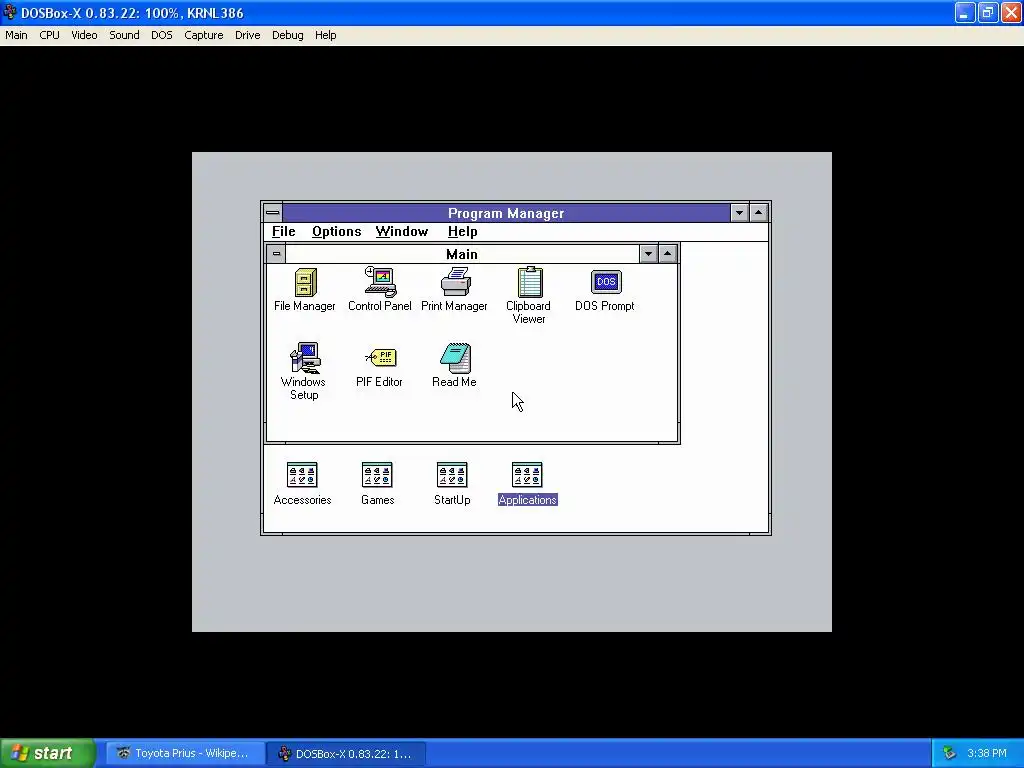The width and height of the screenshot is (1024, 768).
Task: Click the DOSBox-X title bar icon
Action: [x=10, y=12]
